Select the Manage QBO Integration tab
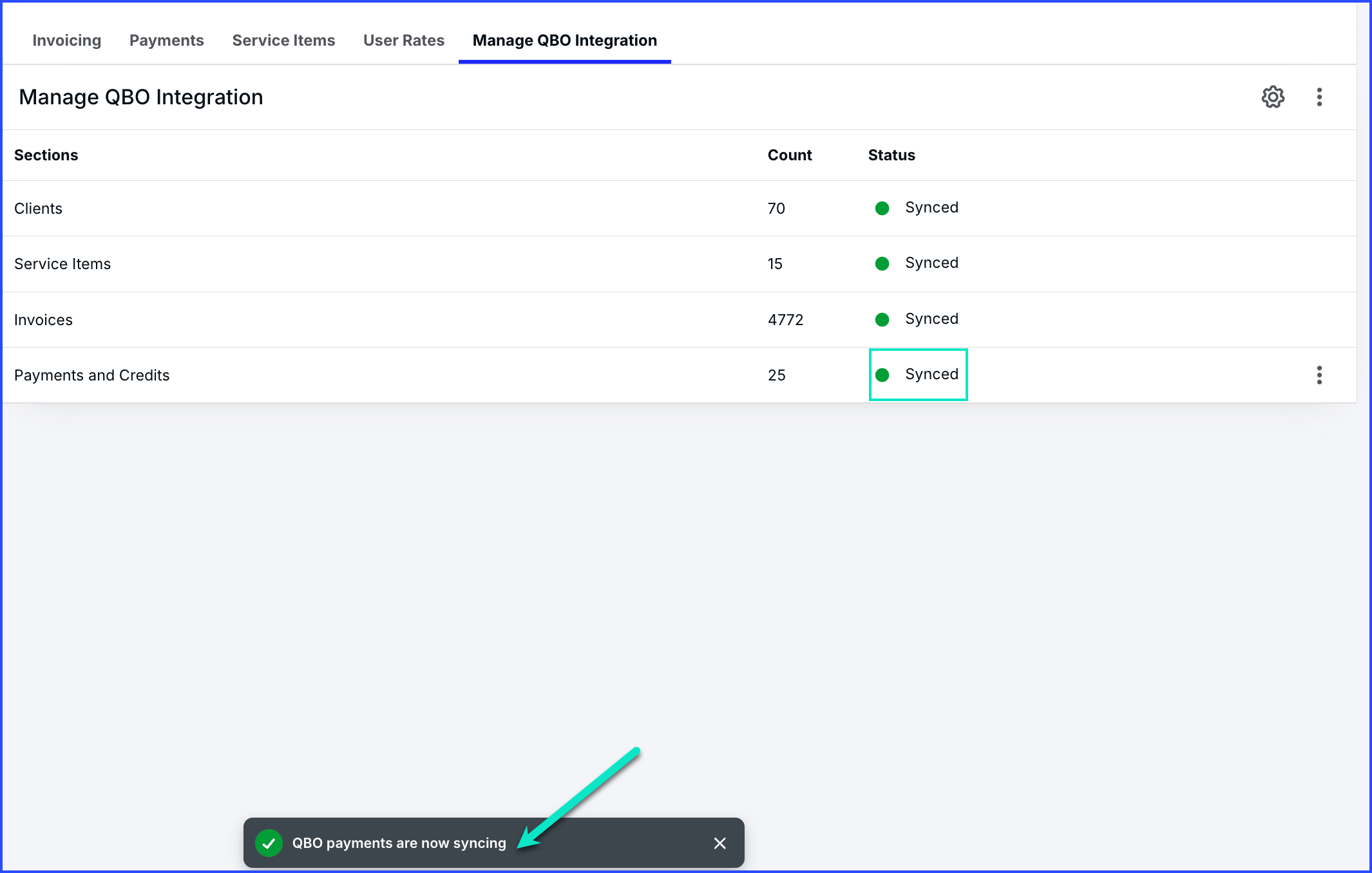1372x873 pixels. (565, 41)
